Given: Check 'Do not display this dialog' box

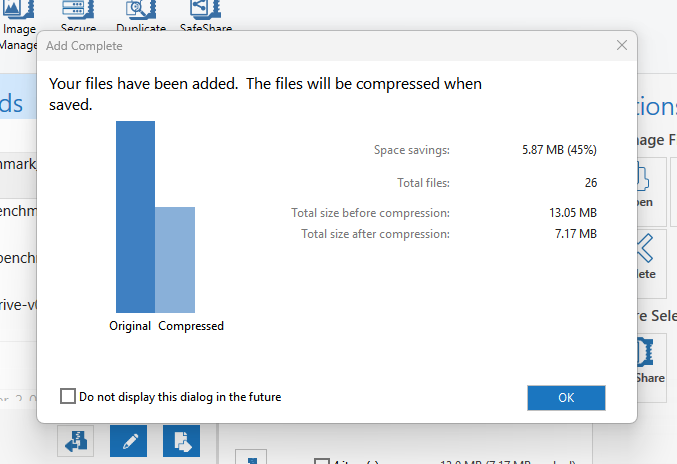Looking at the screenshot, I should (68, 397).
